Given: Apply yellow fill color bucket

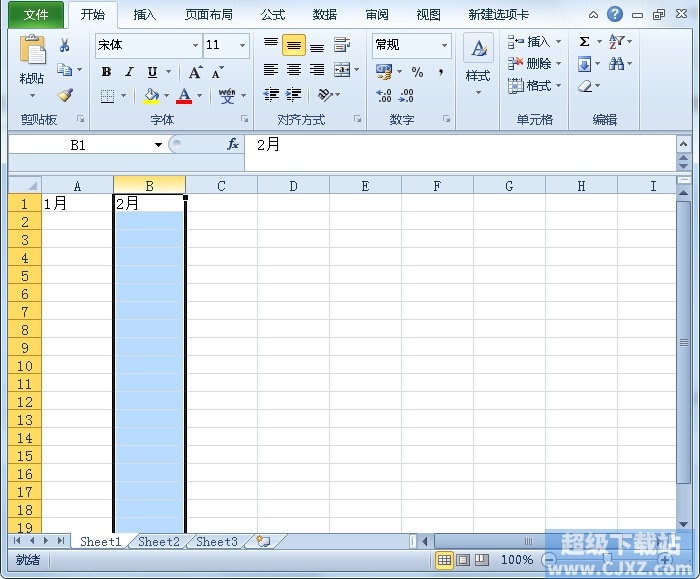Looking at the screenshot, I should click(x=151, y=96).
